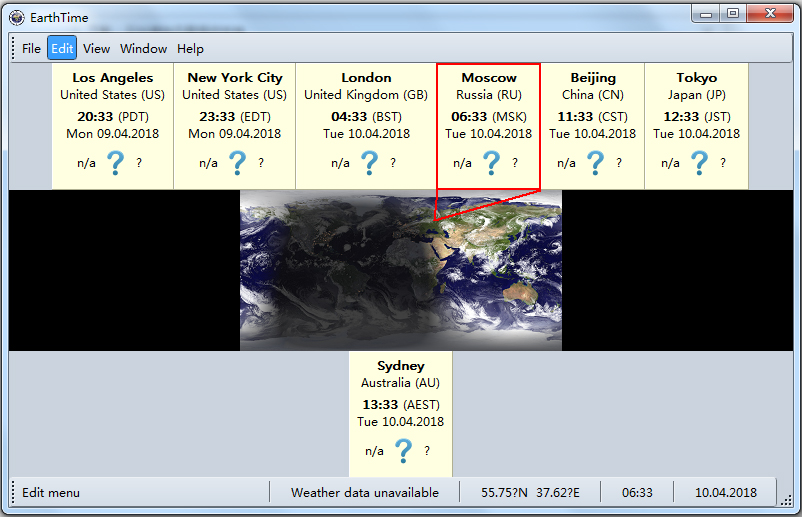Click the 11:33 (CST) time in Beijing
The image size is (802, 517).
[592, 117]
